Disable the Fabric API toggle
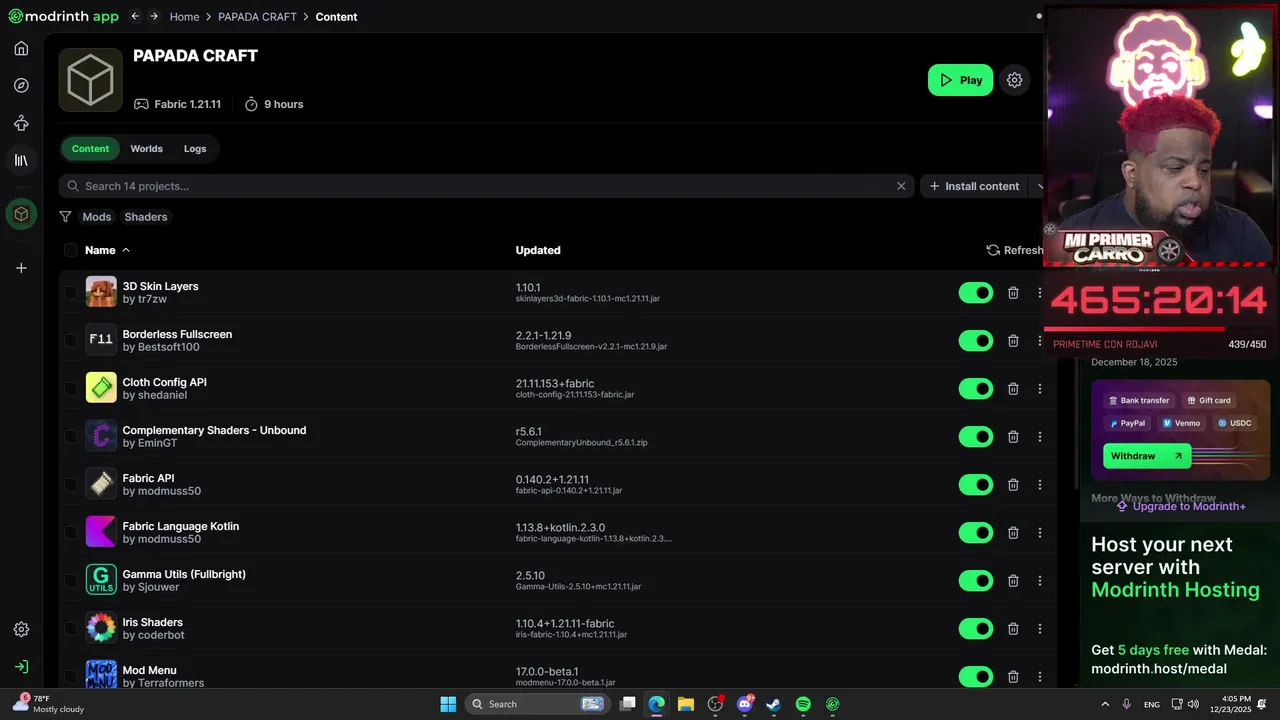The image size is (1280, 720). coord(976,485)
